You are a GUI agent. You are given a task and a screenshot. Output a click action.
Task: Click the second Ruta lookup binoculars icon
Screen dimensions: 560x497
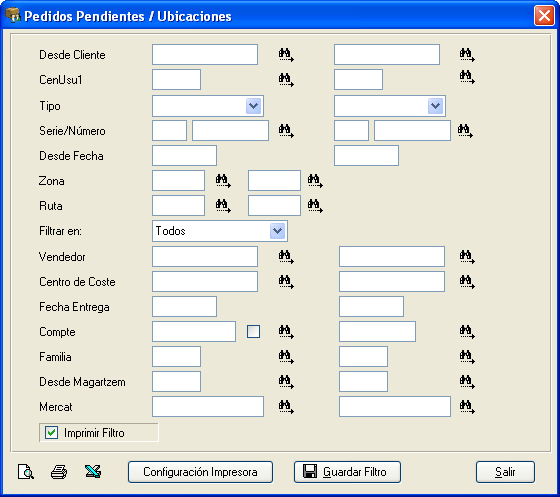coord(315,206)
